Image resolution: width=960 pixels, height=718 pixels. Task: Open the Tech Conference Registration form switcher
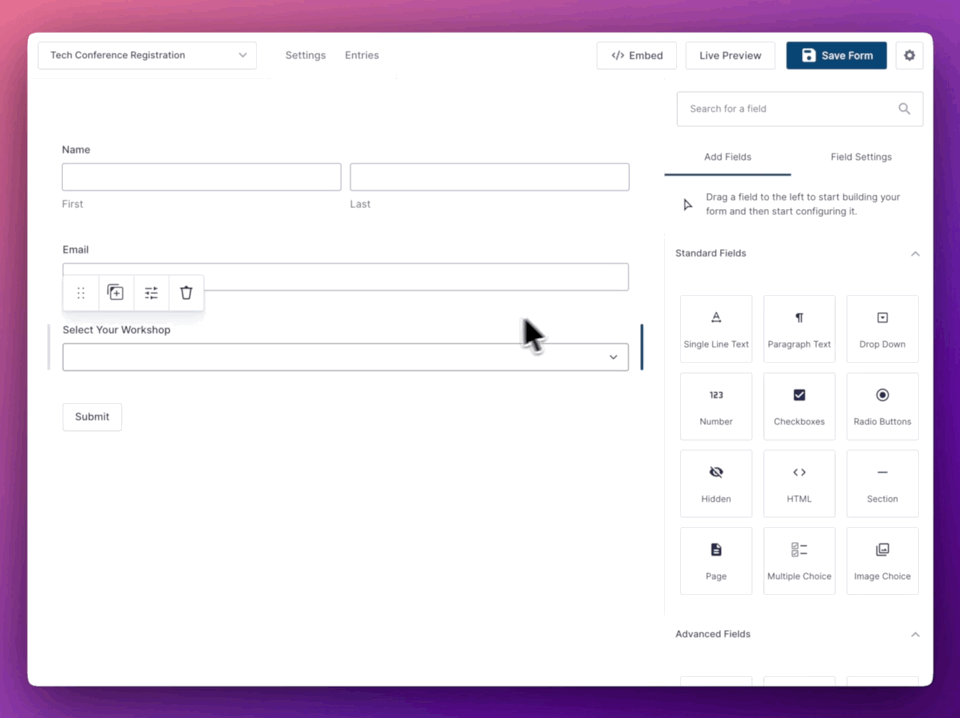click(147, 56)
